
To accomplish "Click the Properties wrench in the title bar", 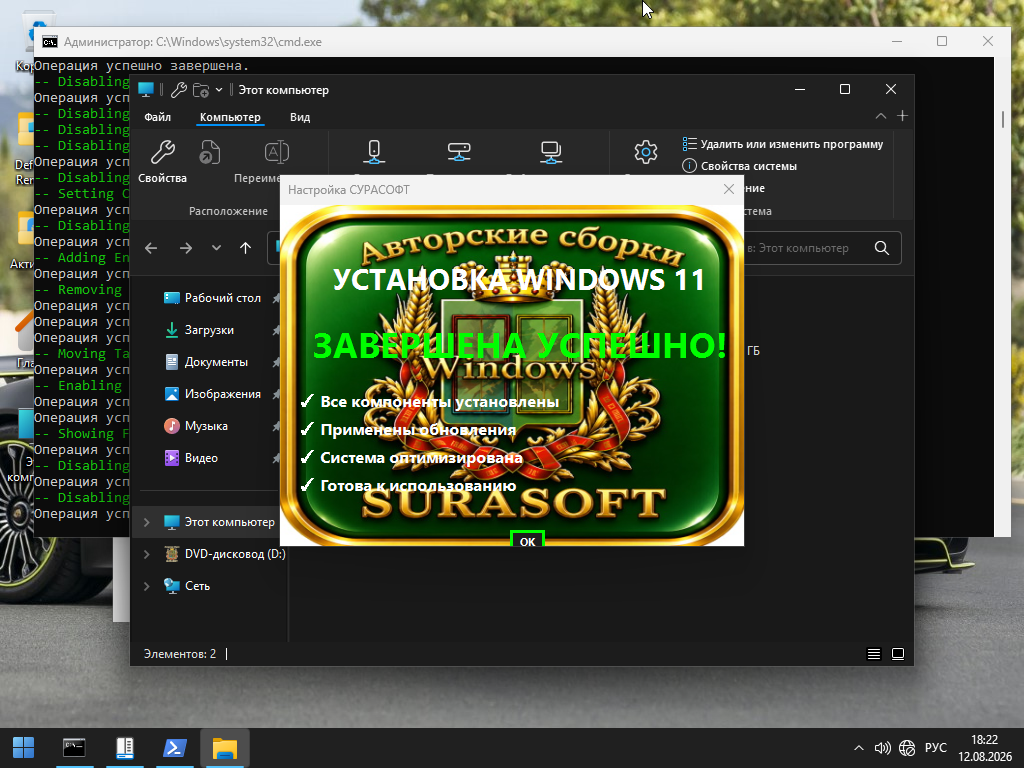I will (x=178, y=89).
